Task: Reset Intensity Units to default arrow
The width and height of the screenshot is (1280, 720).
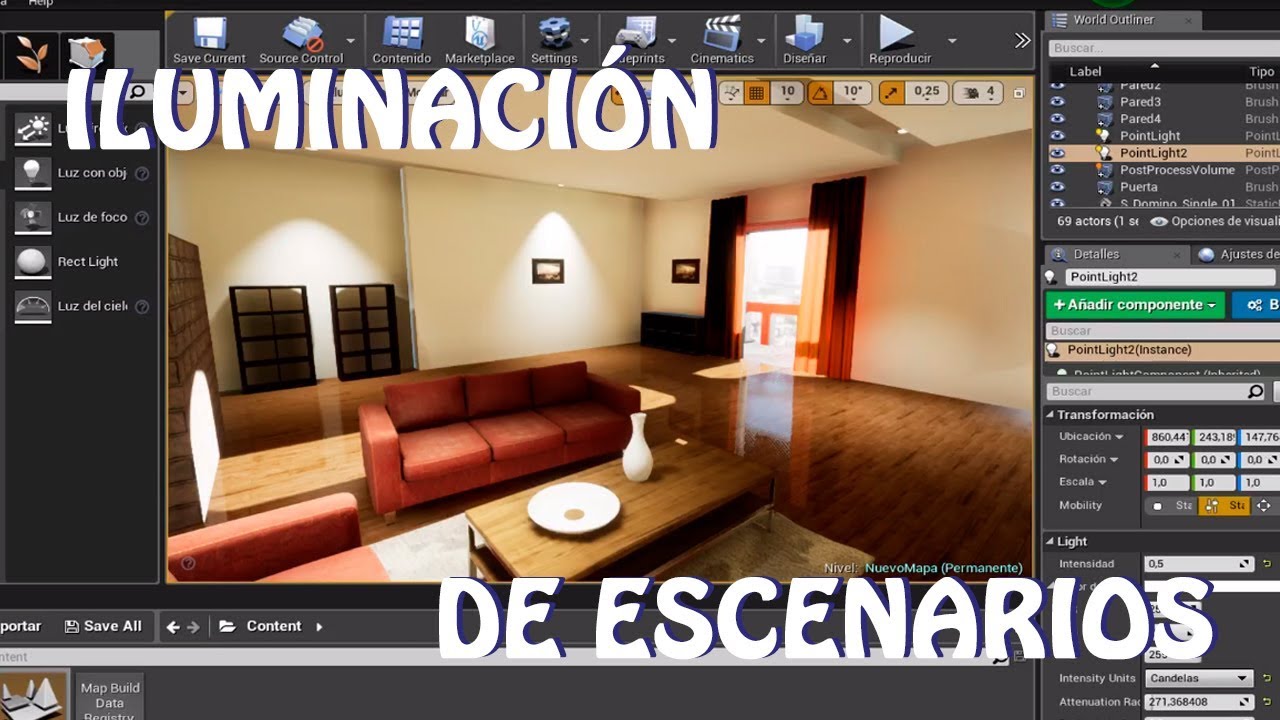Action: click(x=1266, y=678)
